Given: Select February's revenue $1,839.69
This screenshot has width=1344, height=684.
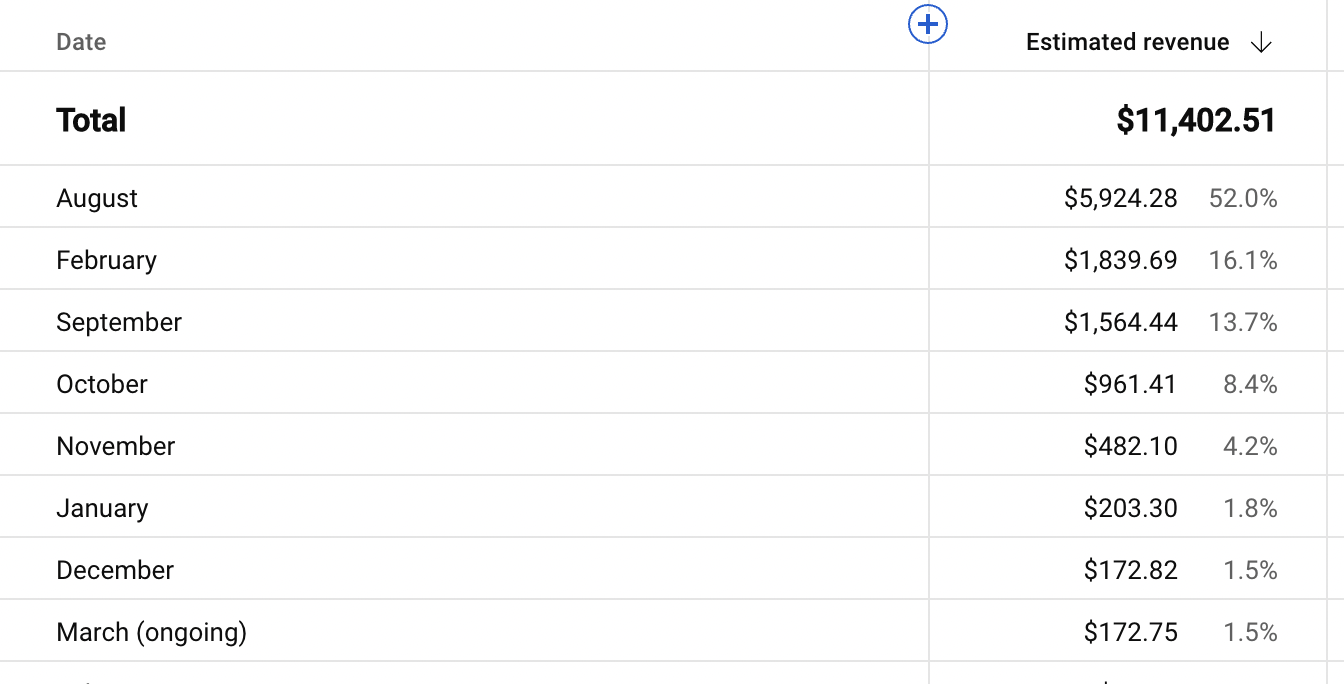Looking at the screenshot, I should click(x=1121, y=260).
